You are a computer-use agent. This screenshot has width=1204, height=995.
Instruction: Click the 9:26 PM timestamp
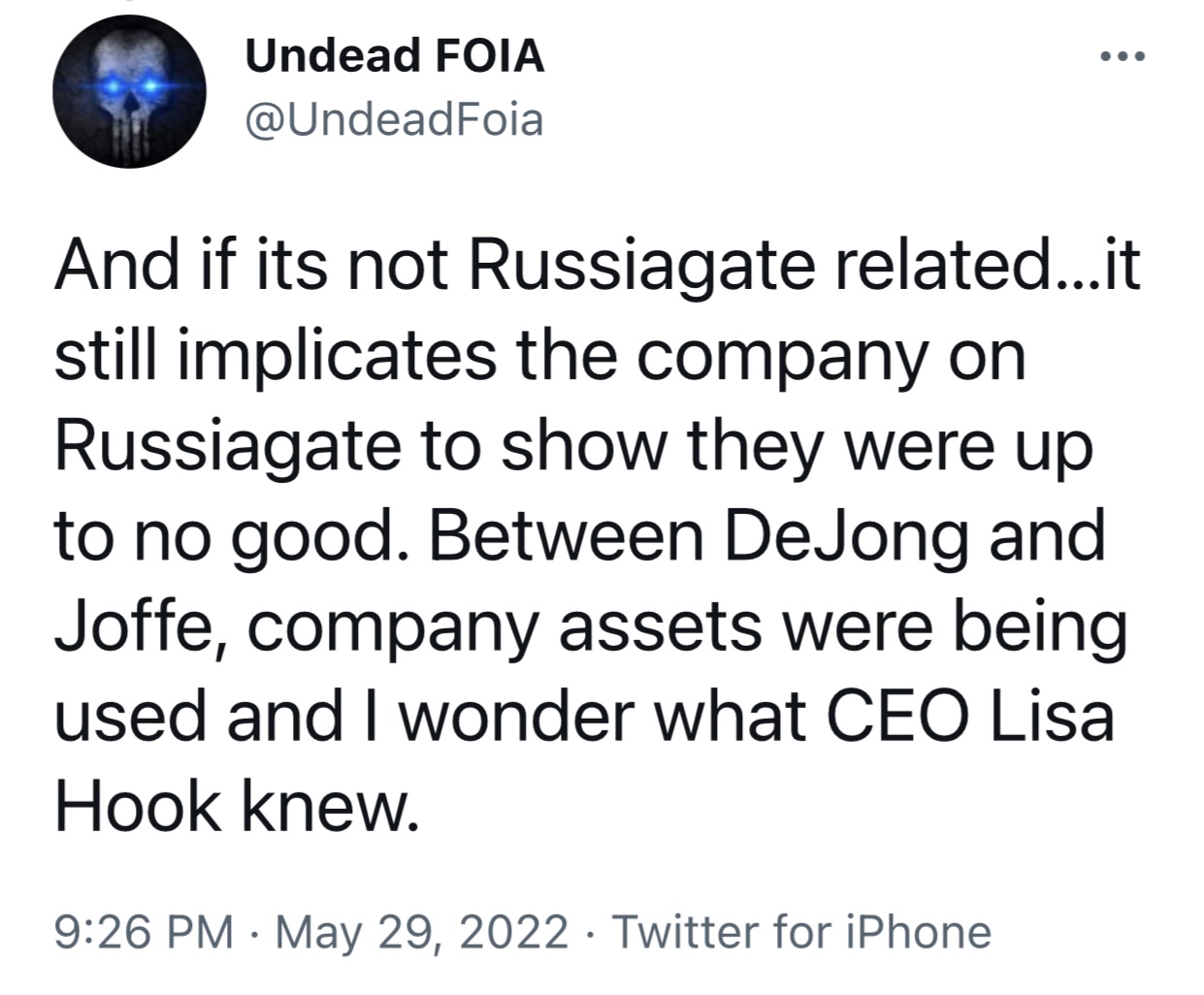tap(144, 932)
